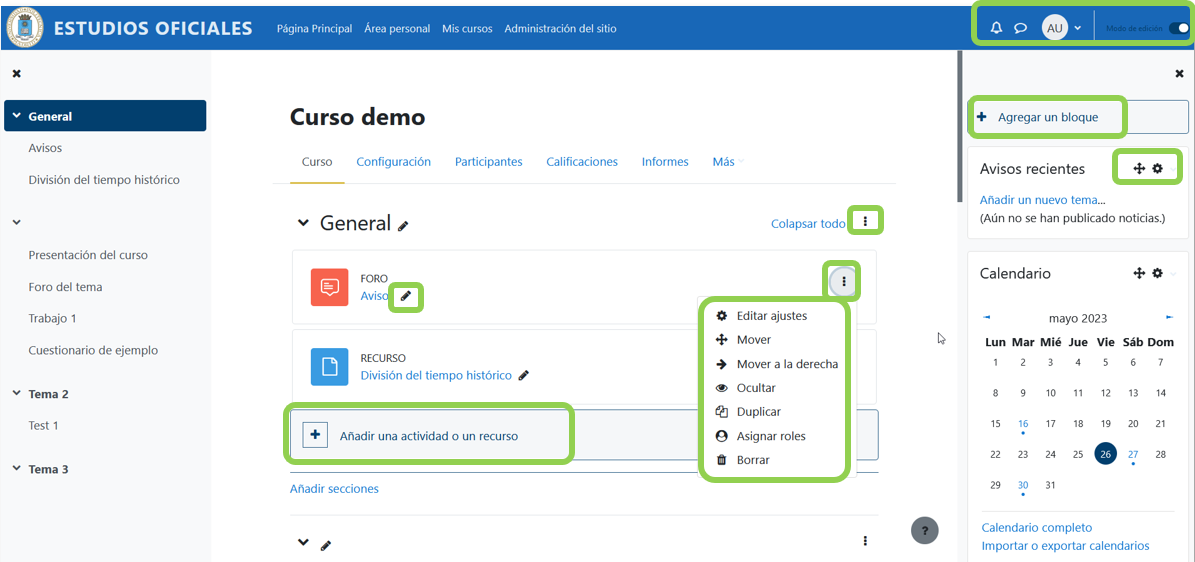Open three-dot menu beside Colapsar todo

pos(865,222)
